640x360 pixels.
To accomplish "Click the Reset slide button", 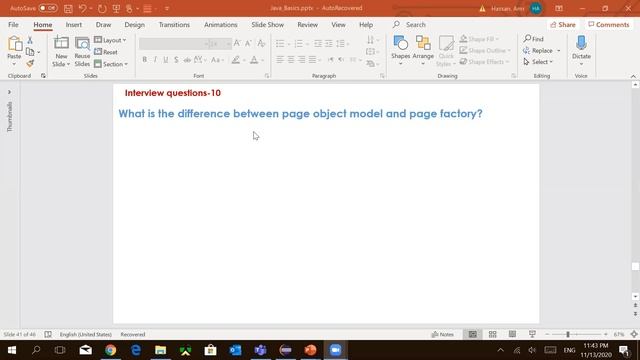I will [106, 52].
